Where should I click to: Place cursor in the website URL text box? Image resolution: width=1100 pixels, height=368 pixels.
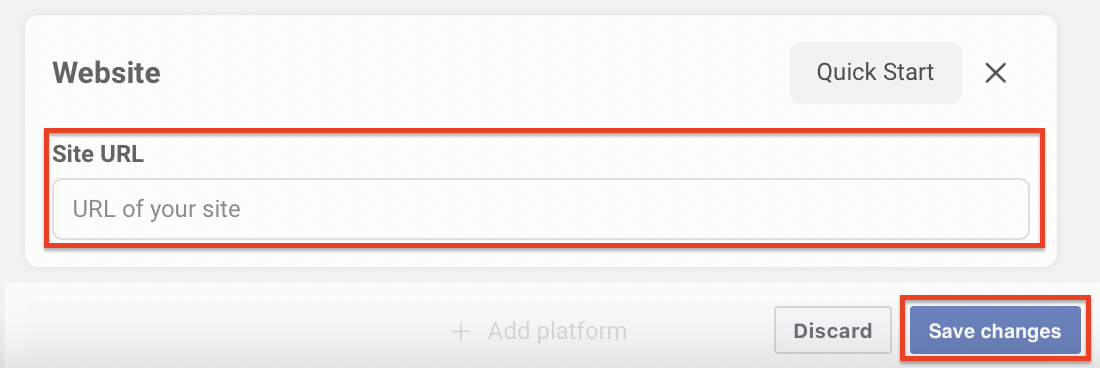click(541, 209)
